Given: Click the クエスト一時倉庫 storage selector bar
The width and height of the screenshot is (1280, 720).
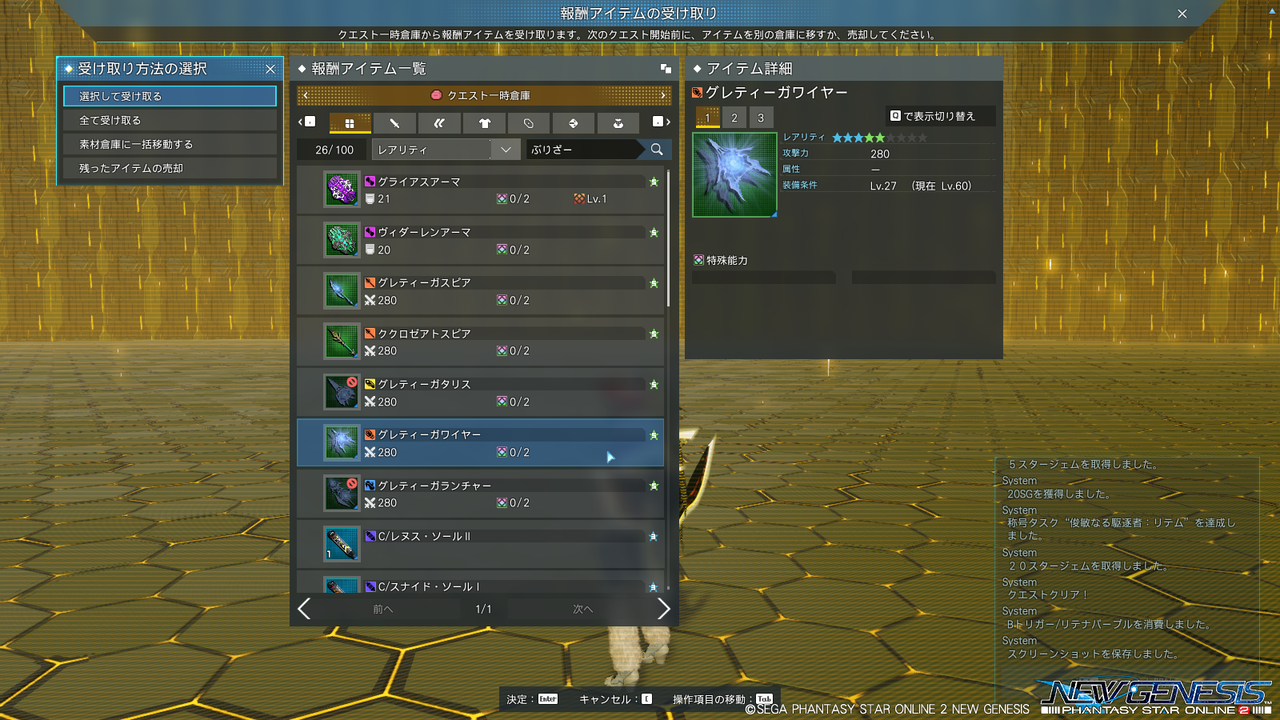Looking at the screenshot, I should [484, 95].
